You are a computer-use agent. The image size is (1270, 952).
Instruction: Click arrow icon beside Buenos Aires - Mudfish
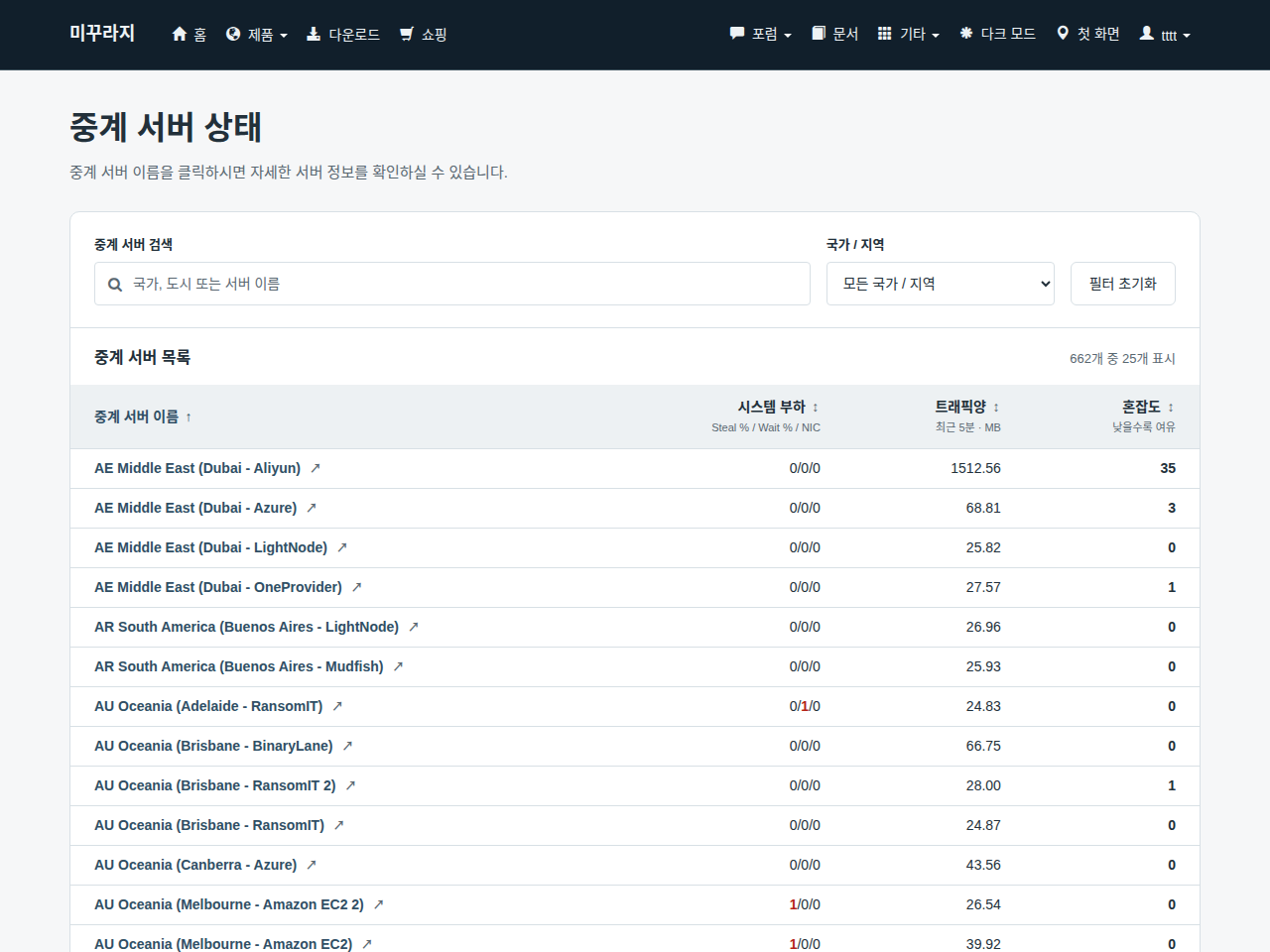tap(398, 666)
